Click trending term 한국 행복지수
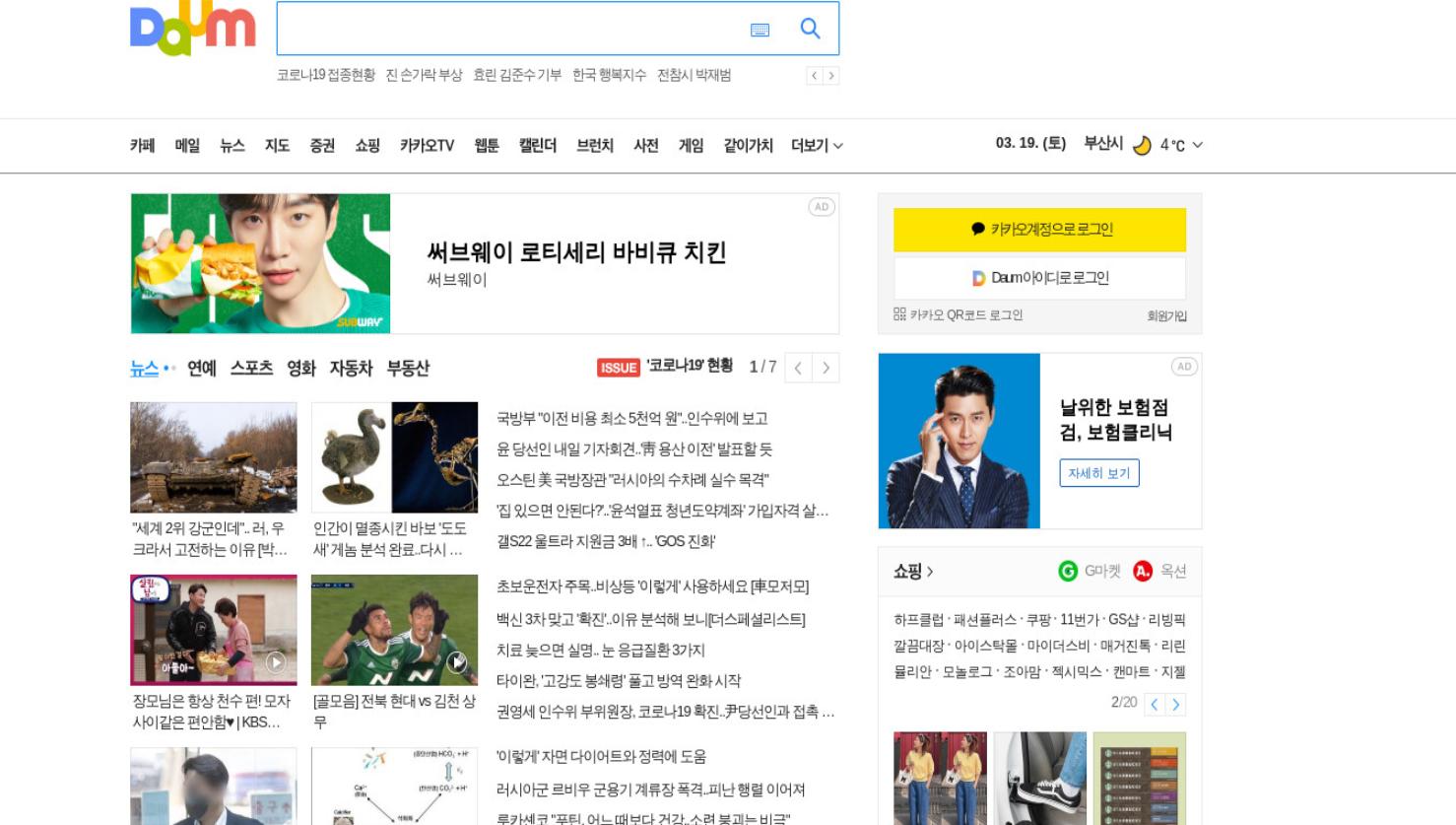Image resolution: width=1456 pixels, height=825 pixels. 609,76
